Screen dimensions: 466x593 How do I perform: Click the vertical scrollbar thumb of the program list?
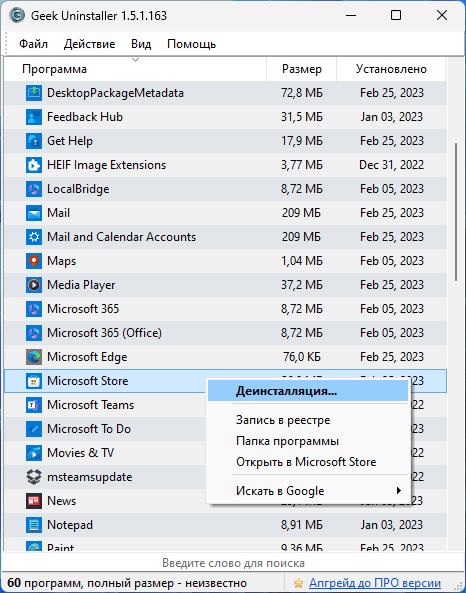456,212
